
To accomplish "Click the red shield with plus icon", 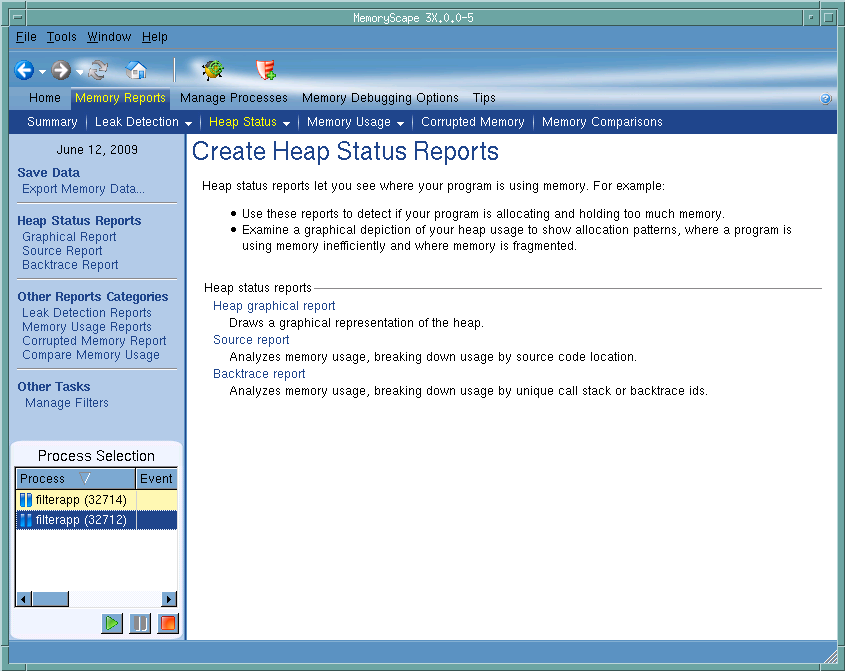I will [265, 70].
